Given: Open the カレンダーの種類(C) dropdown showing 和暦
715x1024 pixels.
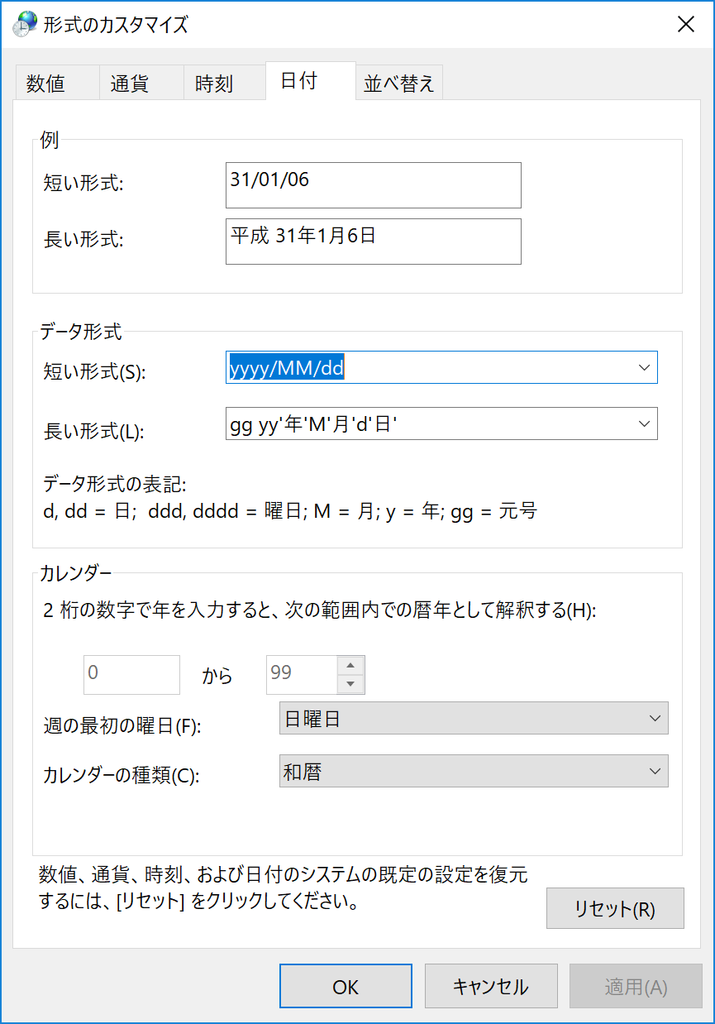Looking at the screenshot, I should 657,771.
